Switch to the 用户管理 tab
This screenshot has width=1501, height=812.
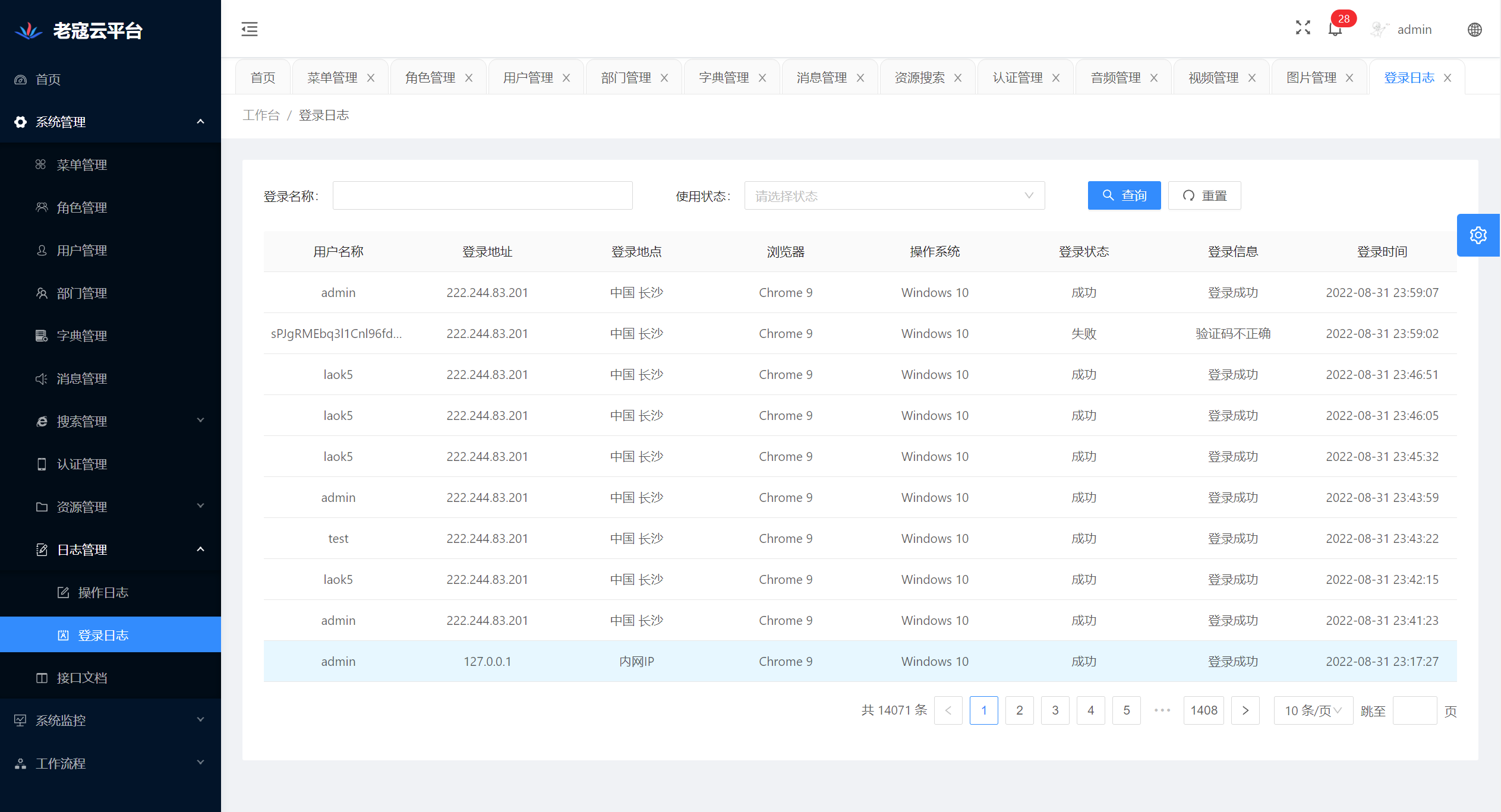click(528, 78)
